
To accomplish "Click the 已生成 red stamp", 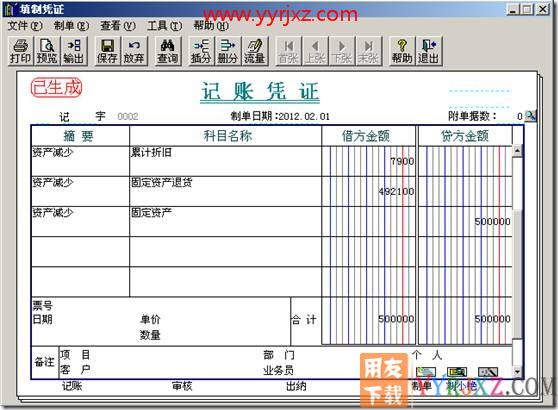I will pos(56,88).
